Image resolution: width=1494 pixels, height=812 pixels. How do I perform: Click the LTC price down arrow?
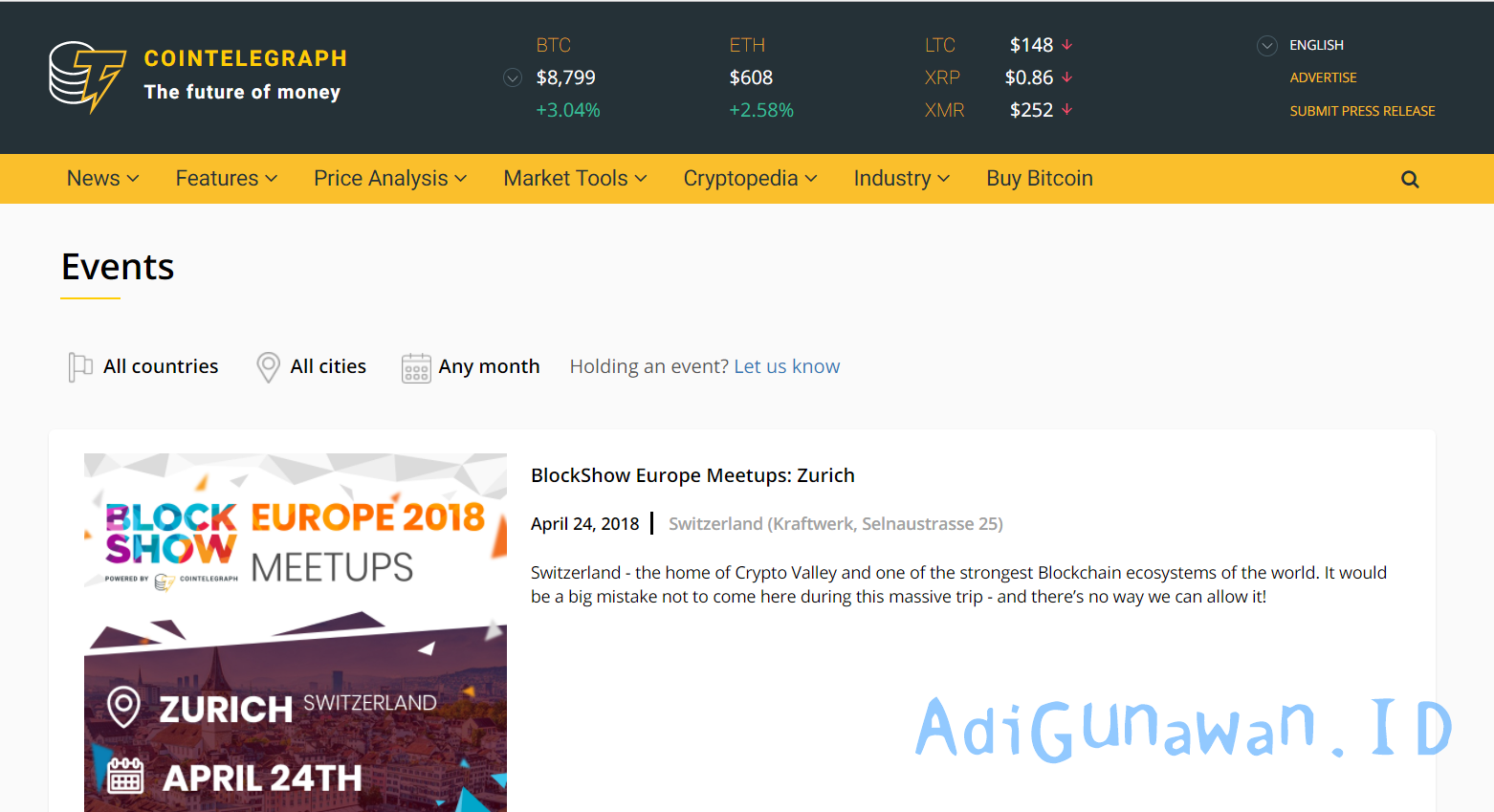(x=1067, y=45)
